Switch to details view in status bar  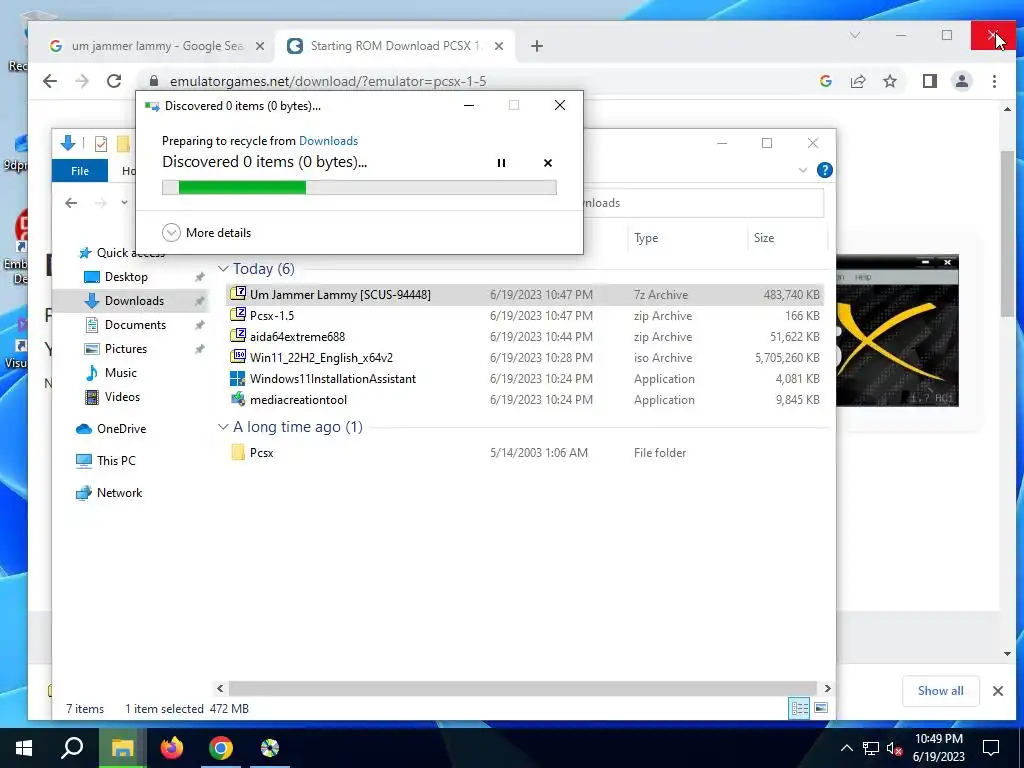[x=799, y=708]
